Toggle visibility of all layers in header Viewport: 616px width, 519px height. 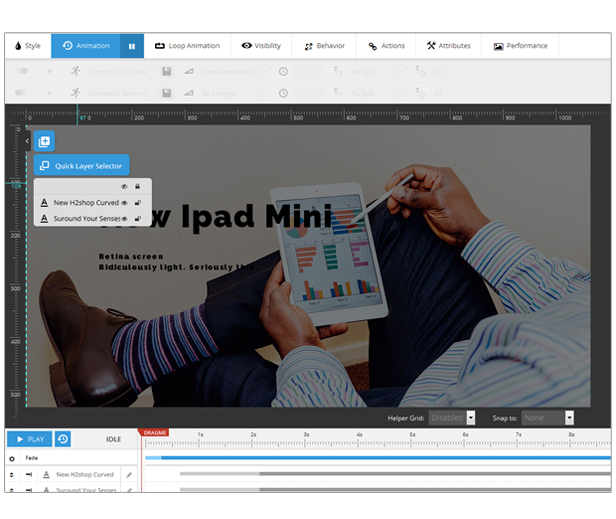[124, 187]
